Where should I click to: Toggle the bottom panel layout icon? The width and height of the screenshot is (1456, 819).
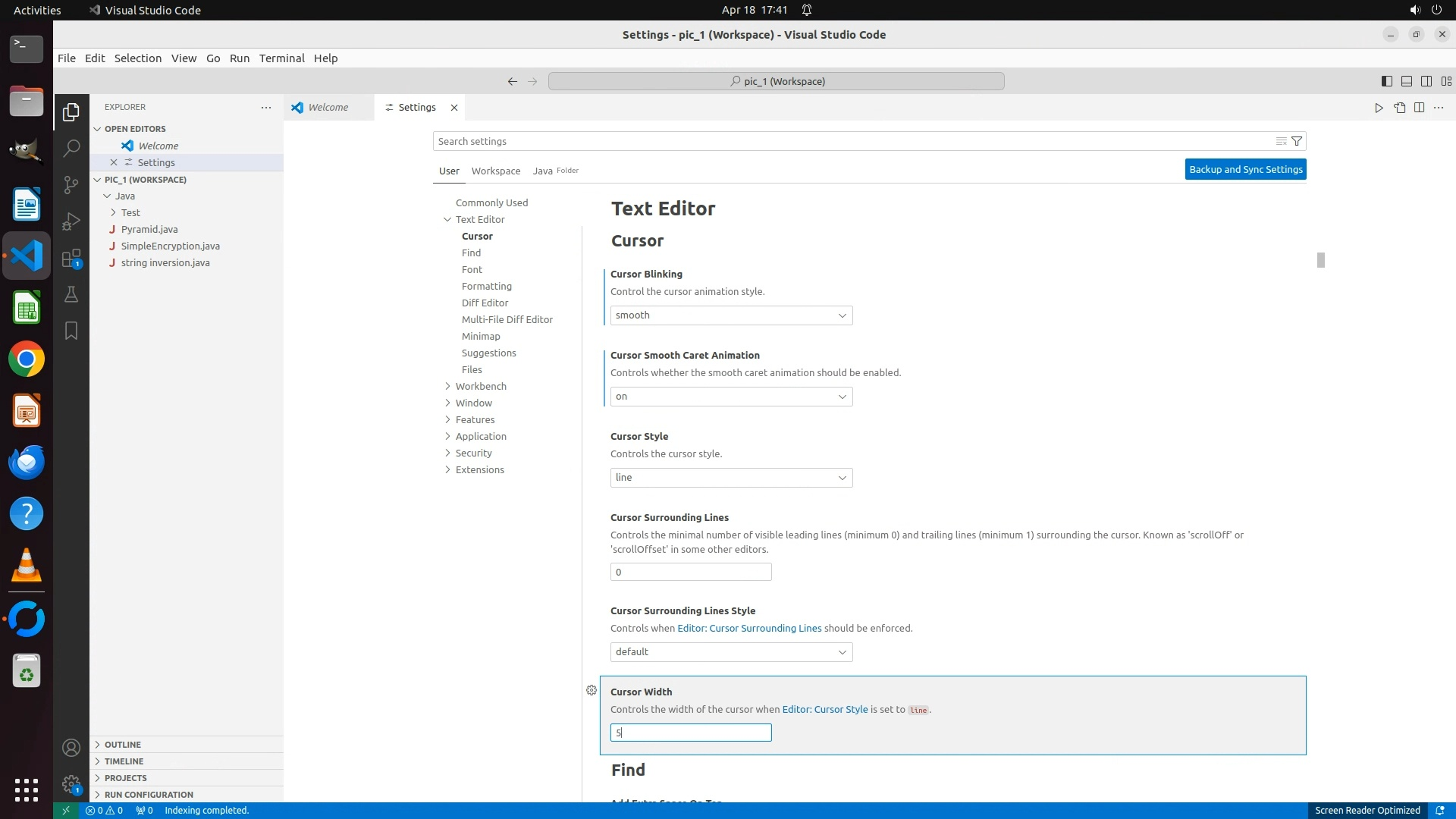pyautogui.click(x=1406, y=81)
